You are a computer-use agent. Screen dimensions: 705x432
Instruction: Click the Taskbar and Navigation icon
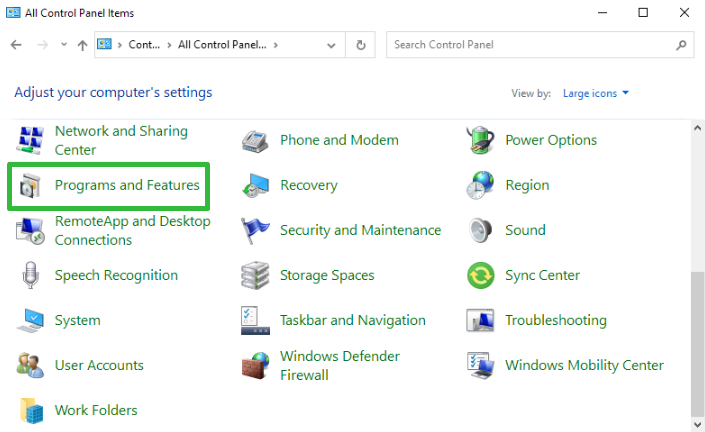point(255,321)
